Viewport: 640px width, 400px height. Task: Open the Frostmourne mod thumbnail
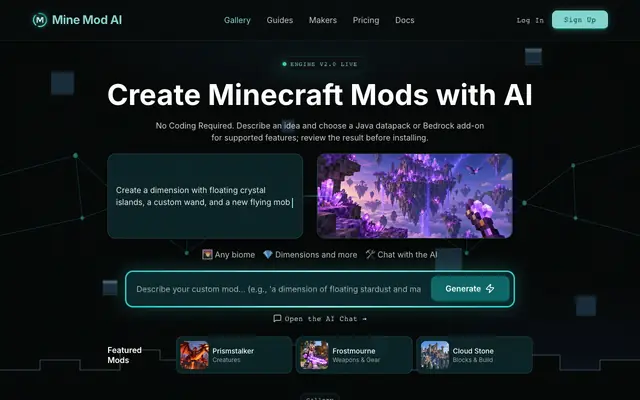tap(314, 355)
